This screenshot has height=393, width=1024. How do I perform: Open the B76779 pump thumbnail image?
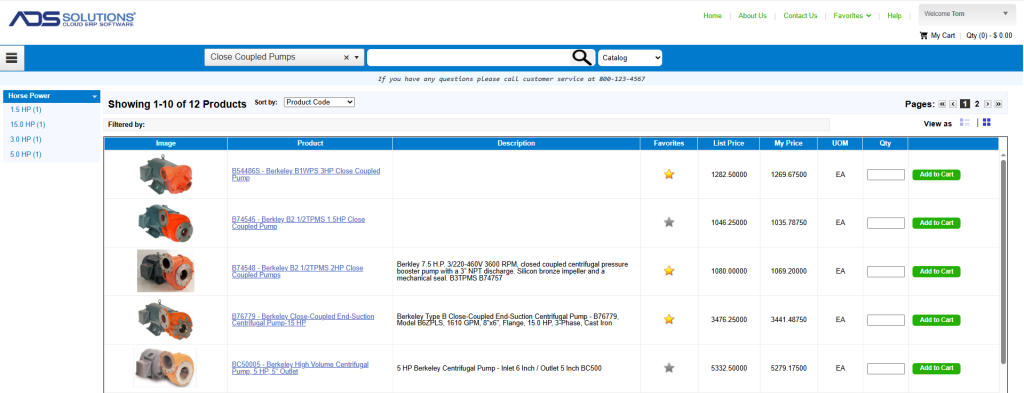166,320
